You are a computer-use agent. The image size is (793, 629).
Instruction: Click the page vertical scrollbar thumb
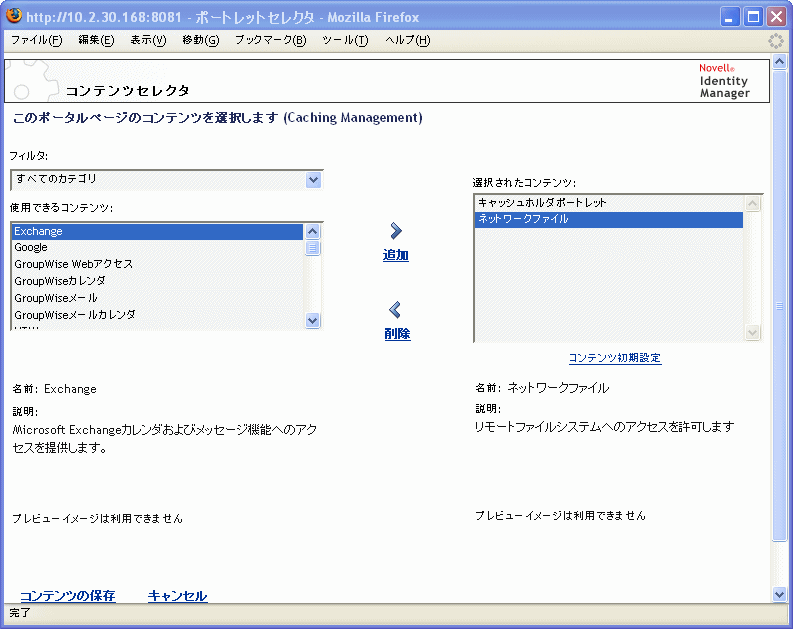tap(780, 306)
